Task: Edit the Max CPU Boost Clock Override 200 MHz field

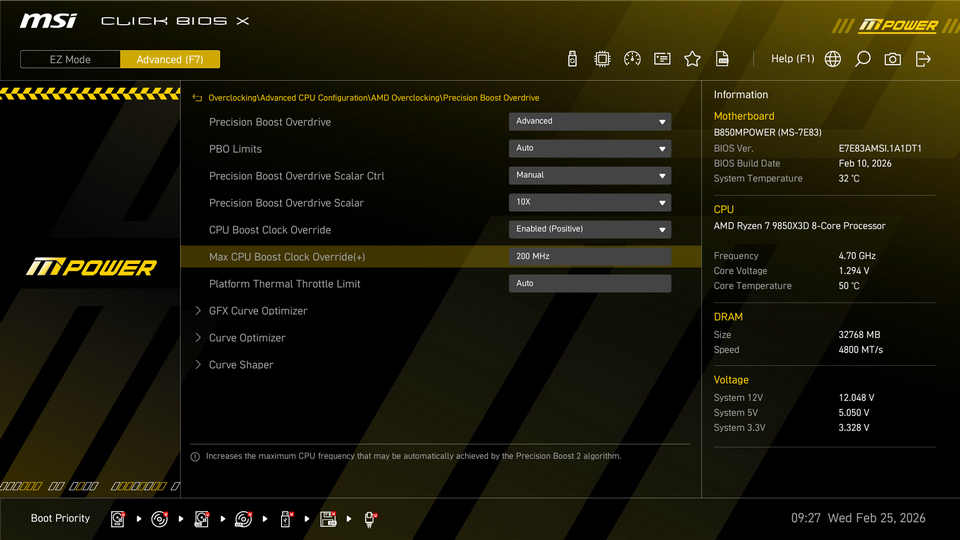Action: point(590,256)
